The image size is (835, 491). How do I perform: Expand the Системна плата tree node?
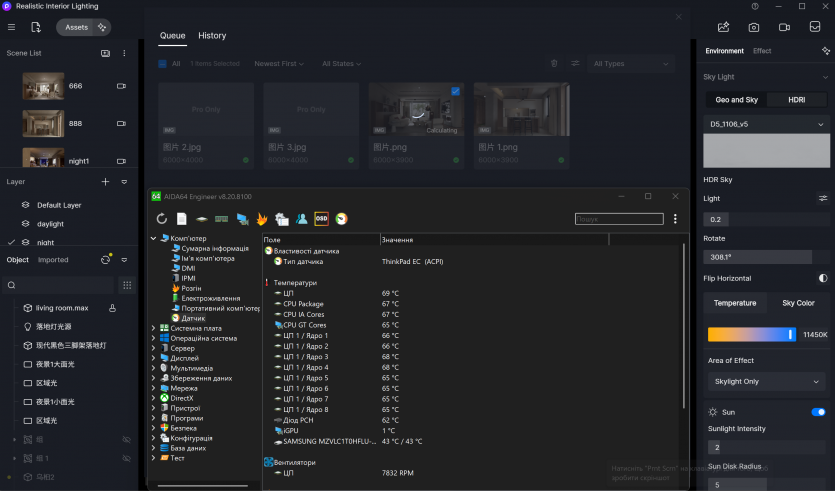coord(153,328)
